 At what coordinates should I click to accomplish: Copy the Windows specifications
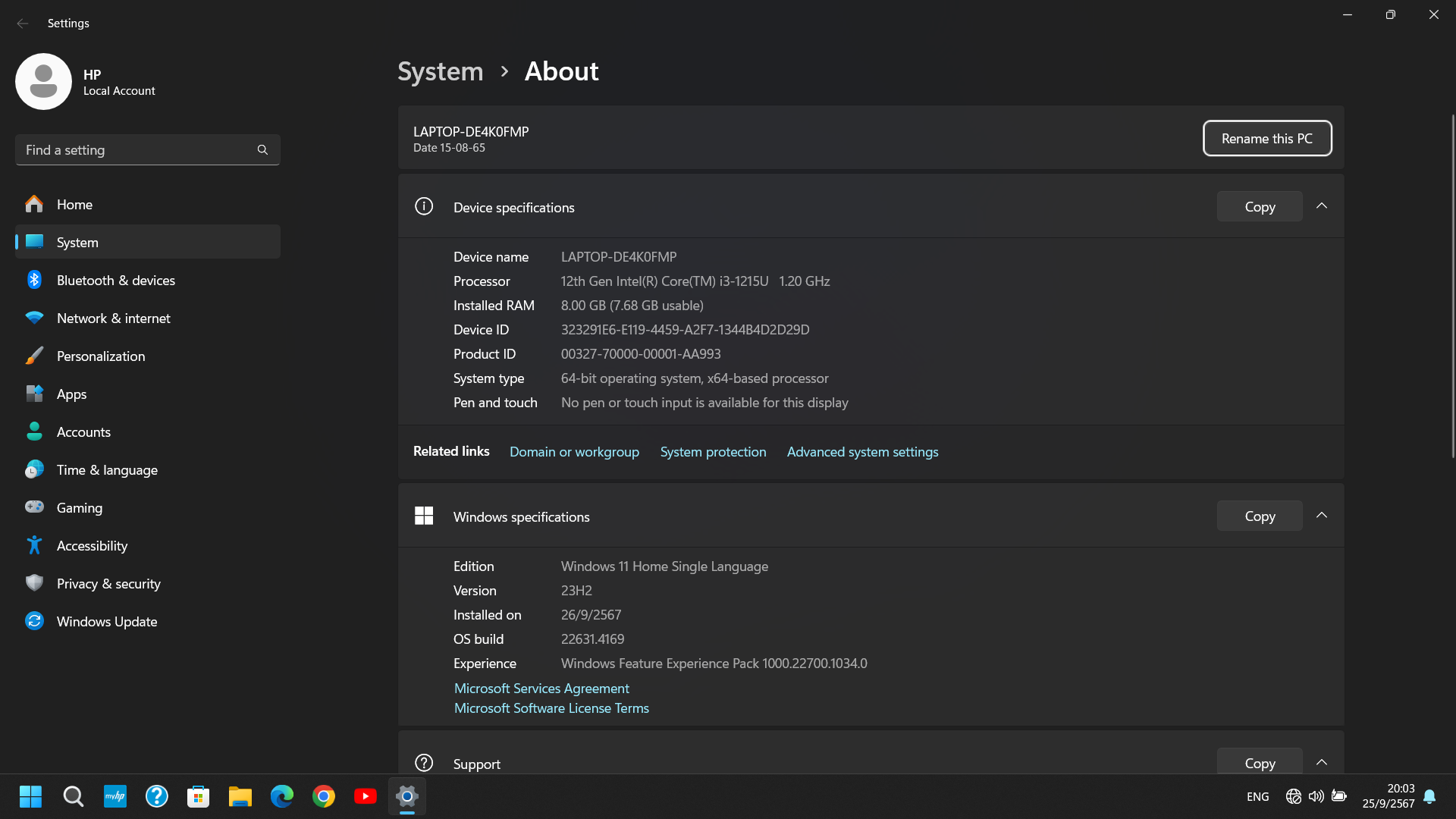[1260, 516]
